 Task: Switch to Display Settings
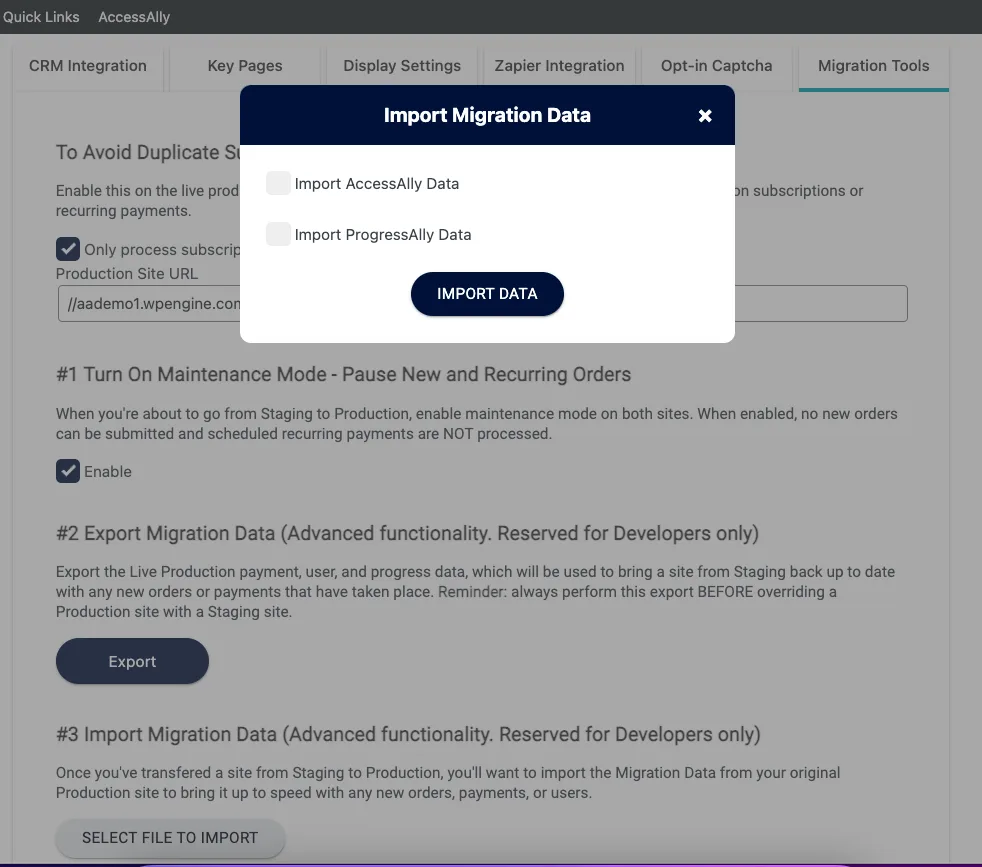click(401, 65)
